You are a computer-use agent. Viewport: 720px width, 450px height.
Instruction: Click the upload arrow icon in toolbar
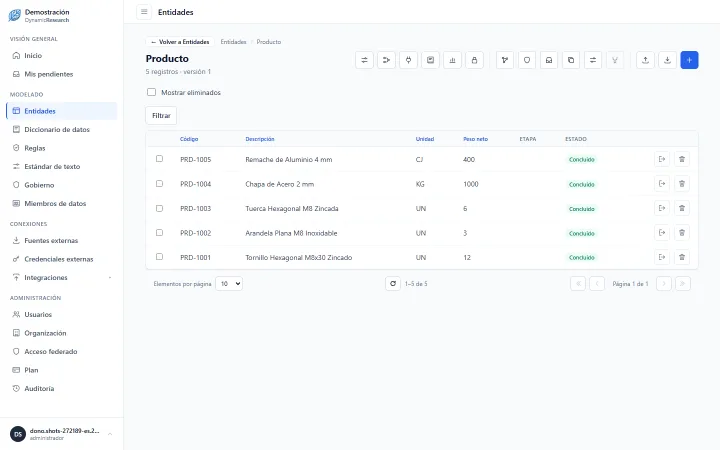click(645, 60)
